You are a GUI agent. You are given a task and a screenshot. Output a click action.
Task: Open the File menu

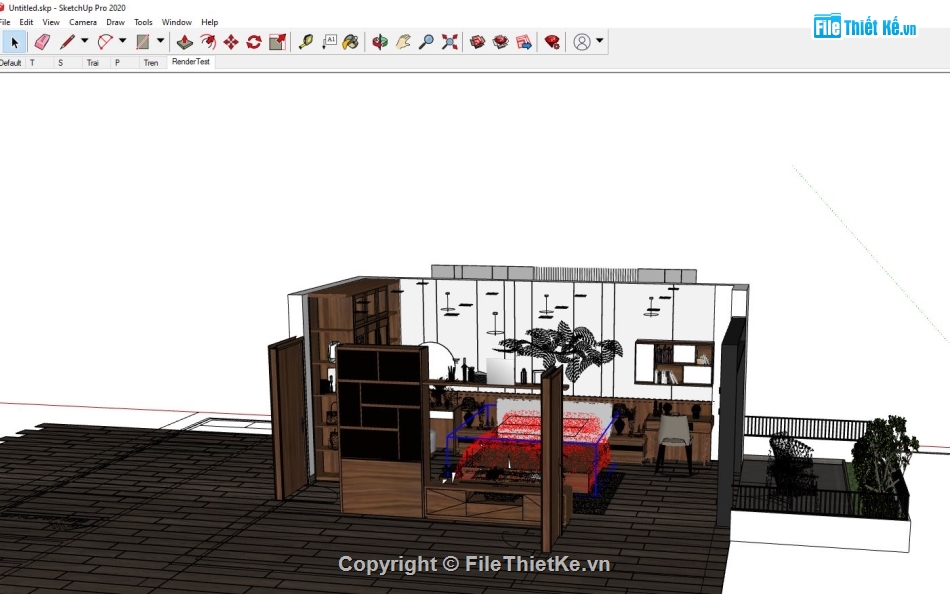click(x=5, y=22)
